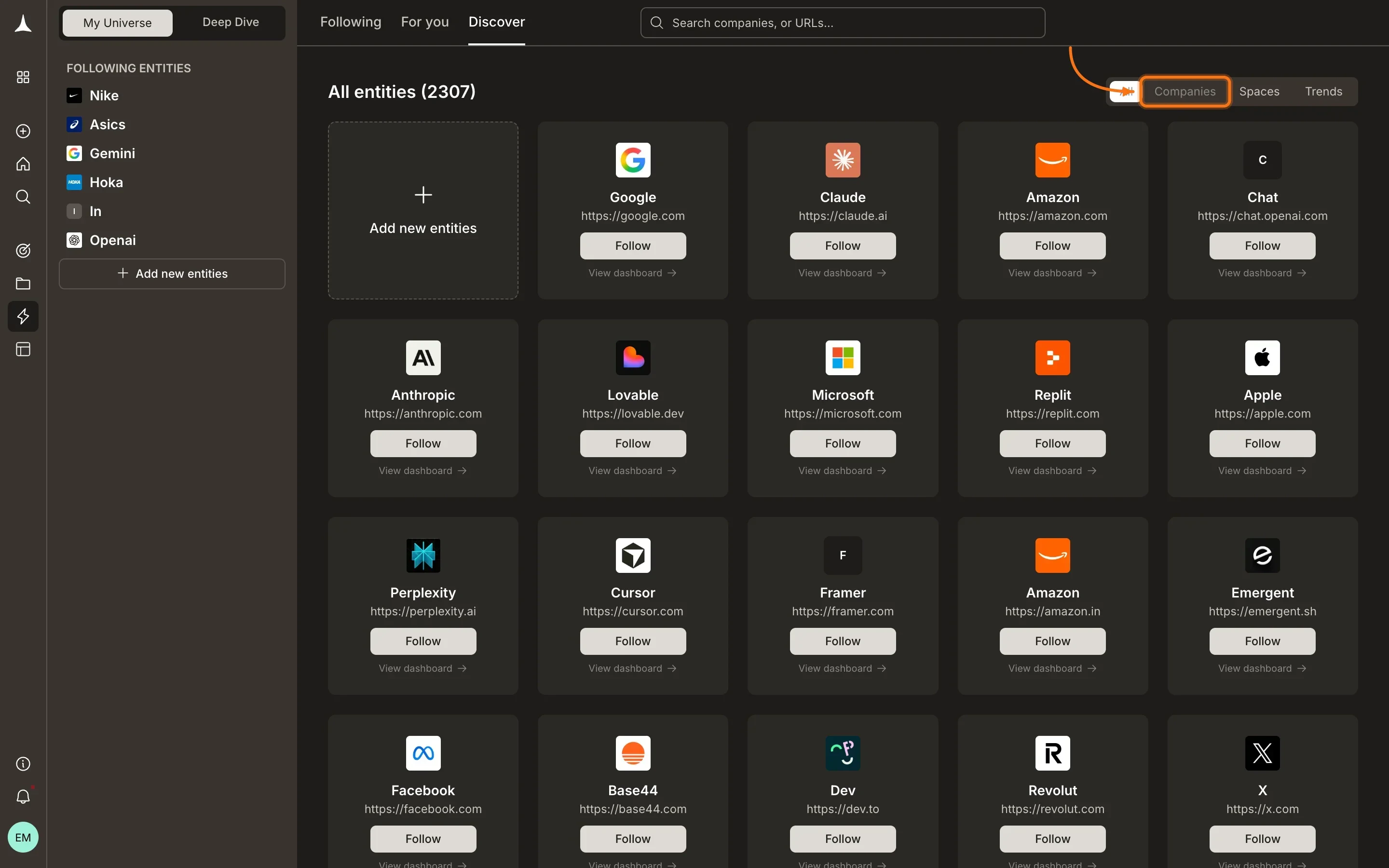Click the app logo at top left
1389x868 pixels.
tap(23, 24)
